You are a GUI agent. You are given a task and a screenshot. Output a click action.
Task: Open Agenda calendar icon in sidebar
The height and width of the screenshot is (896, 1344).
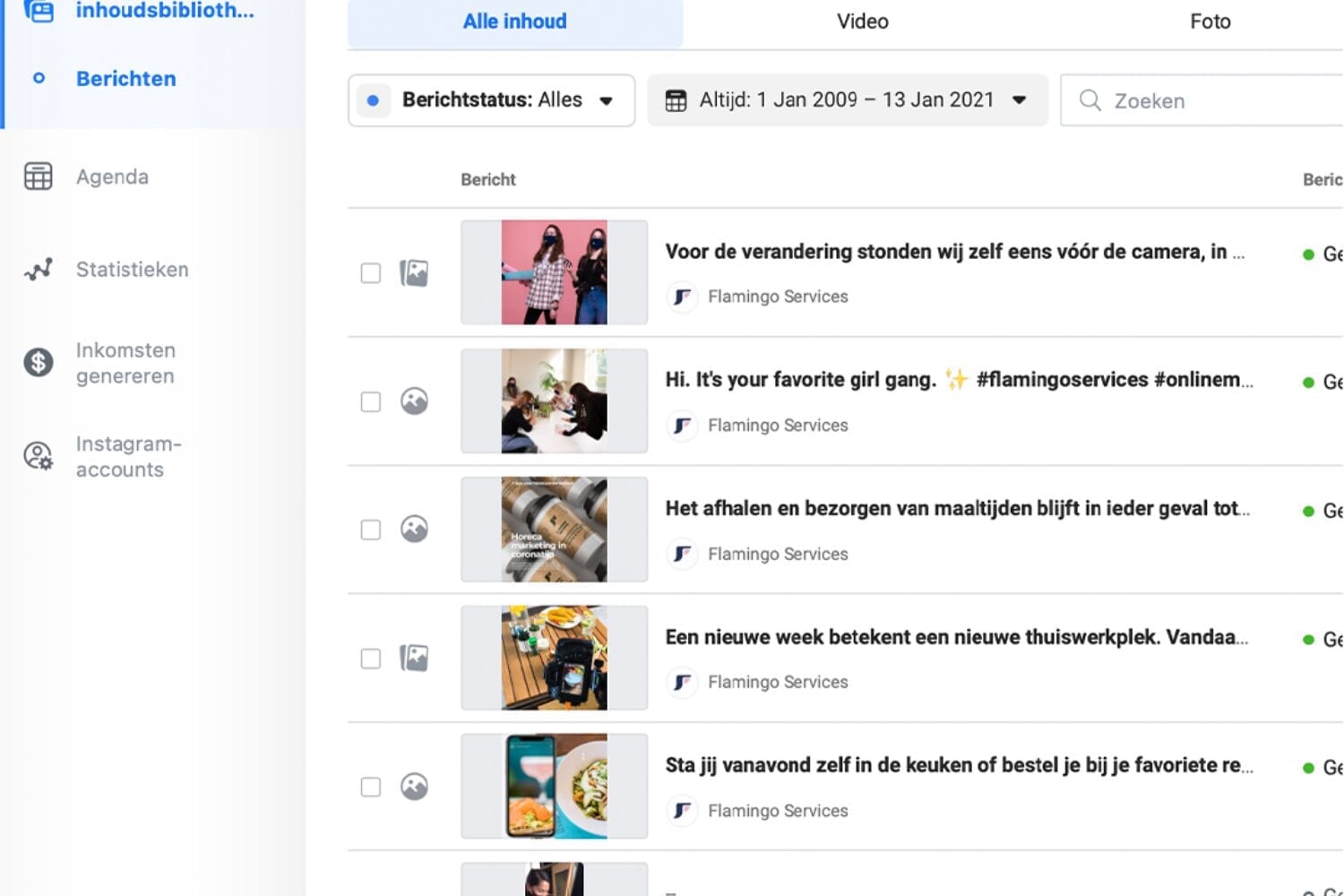coord(38,177)
